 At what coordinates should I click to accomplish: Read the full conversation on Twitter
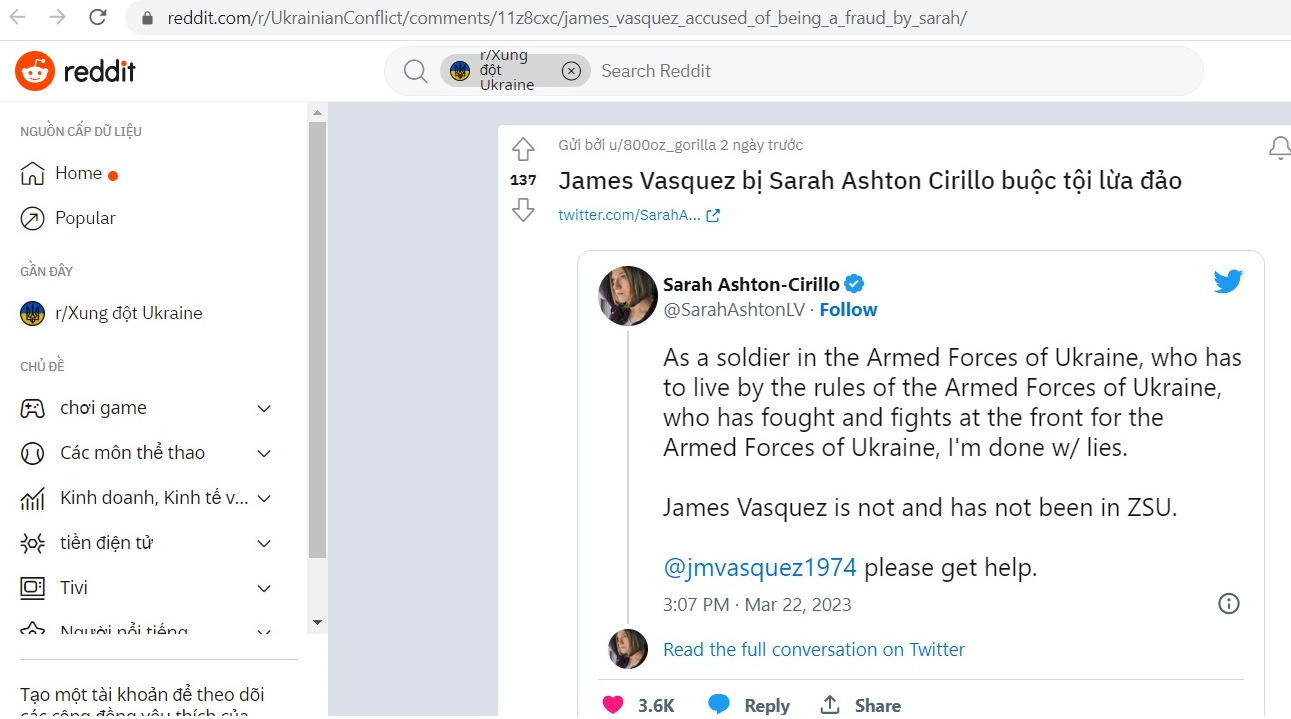[x=814, y=650]
